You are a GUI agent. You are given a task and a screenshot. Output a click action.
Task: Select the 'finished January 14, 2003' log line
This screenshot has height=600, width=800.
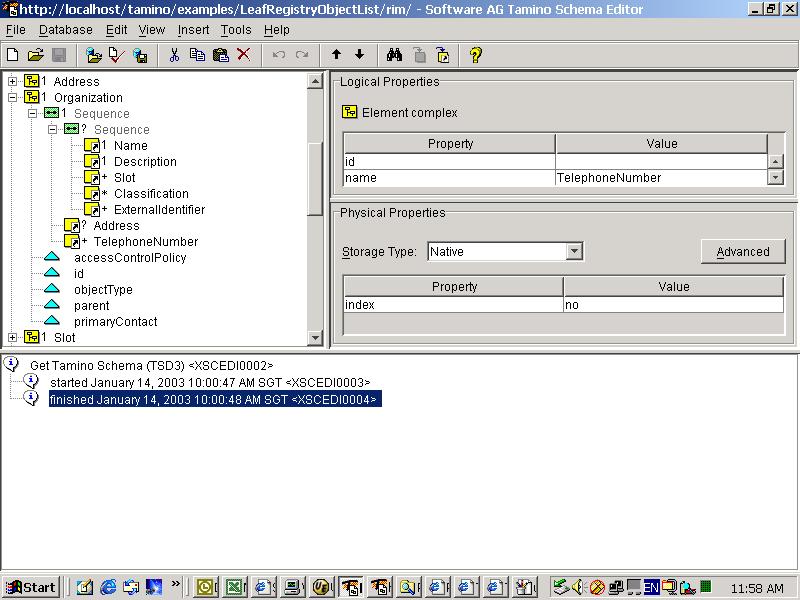(215, 399)
